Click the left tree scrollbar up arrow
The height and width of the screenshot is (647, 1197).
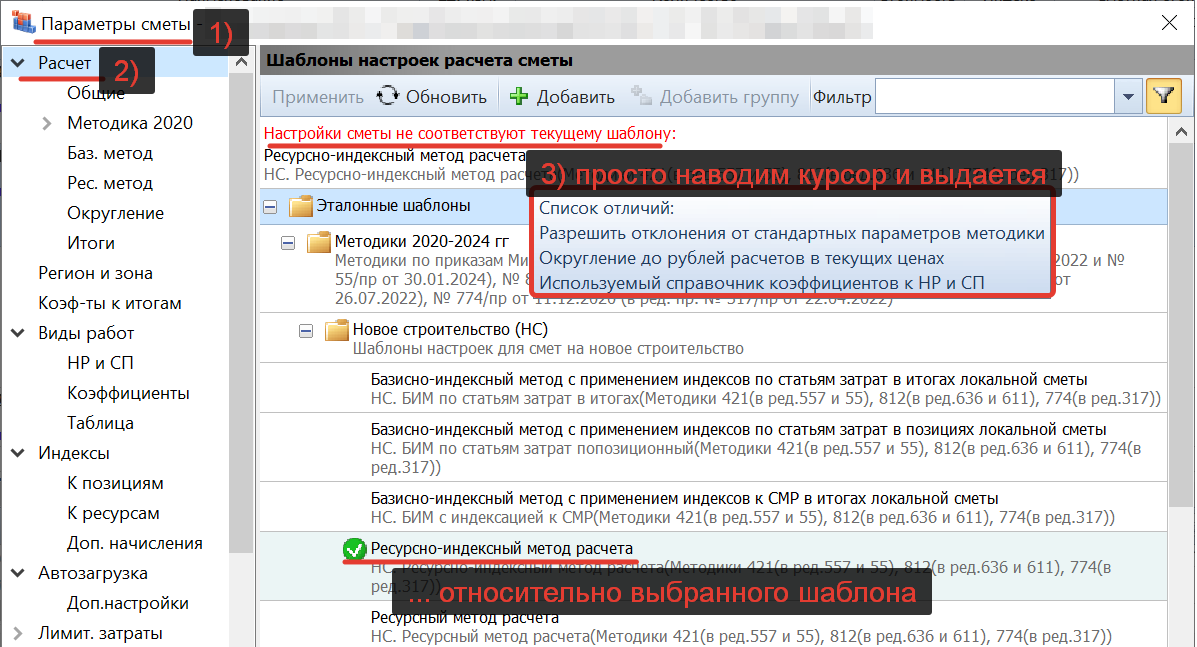point(241,63)
